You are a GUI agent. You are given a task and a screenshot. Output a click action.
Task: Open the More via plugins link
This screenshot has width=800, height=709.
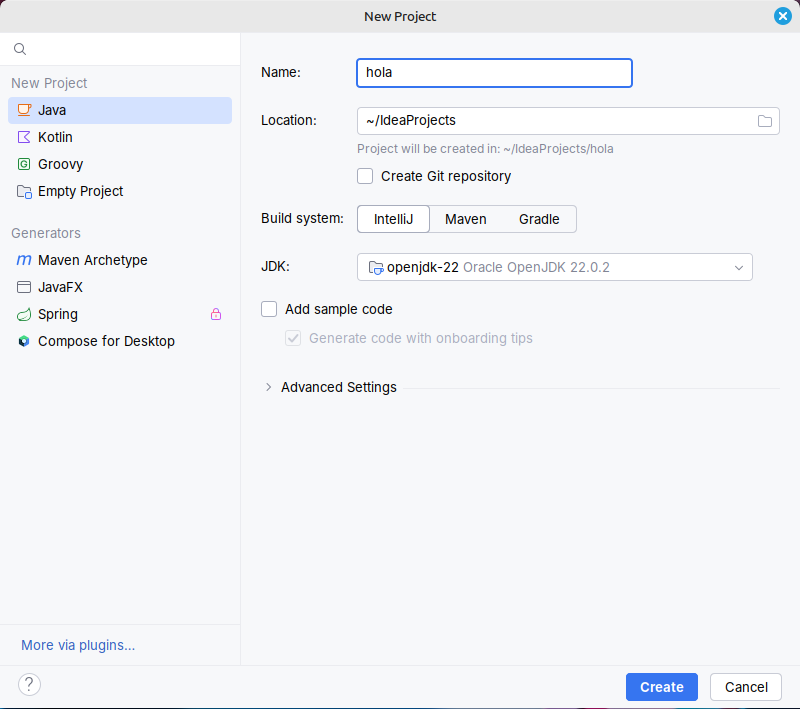(x=77, y=645)
